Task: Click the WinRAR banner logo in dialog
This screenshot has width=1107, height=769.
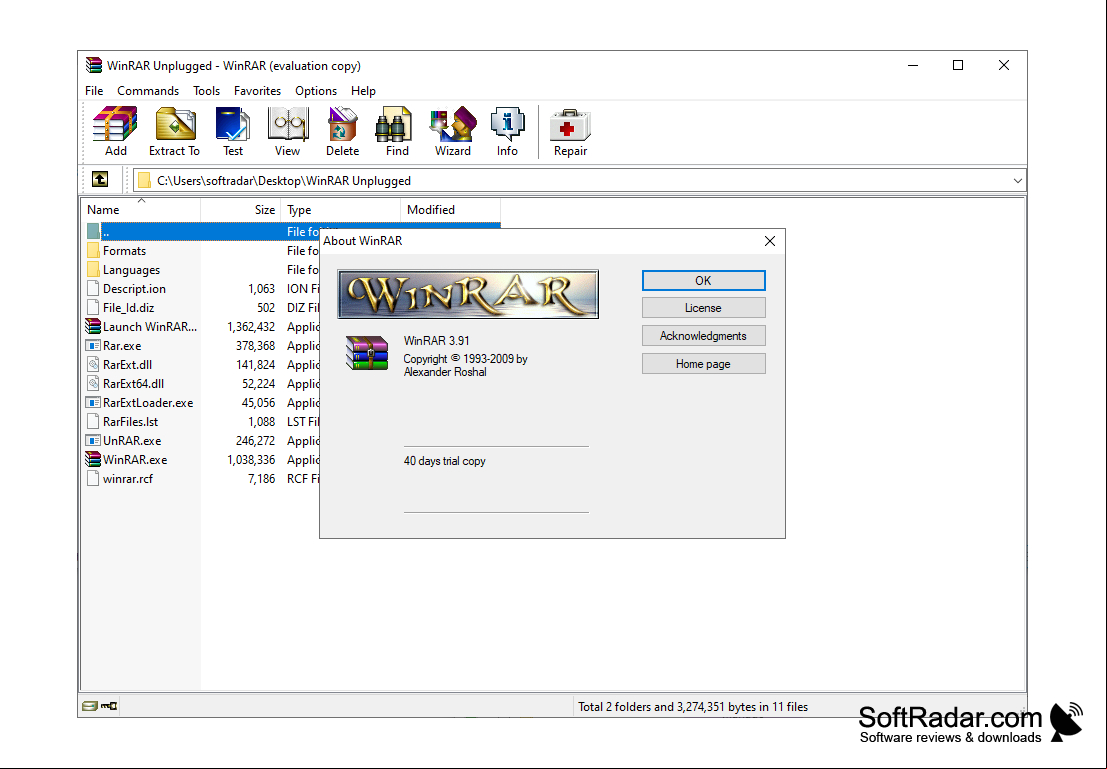Action: [x=468, y=294]
